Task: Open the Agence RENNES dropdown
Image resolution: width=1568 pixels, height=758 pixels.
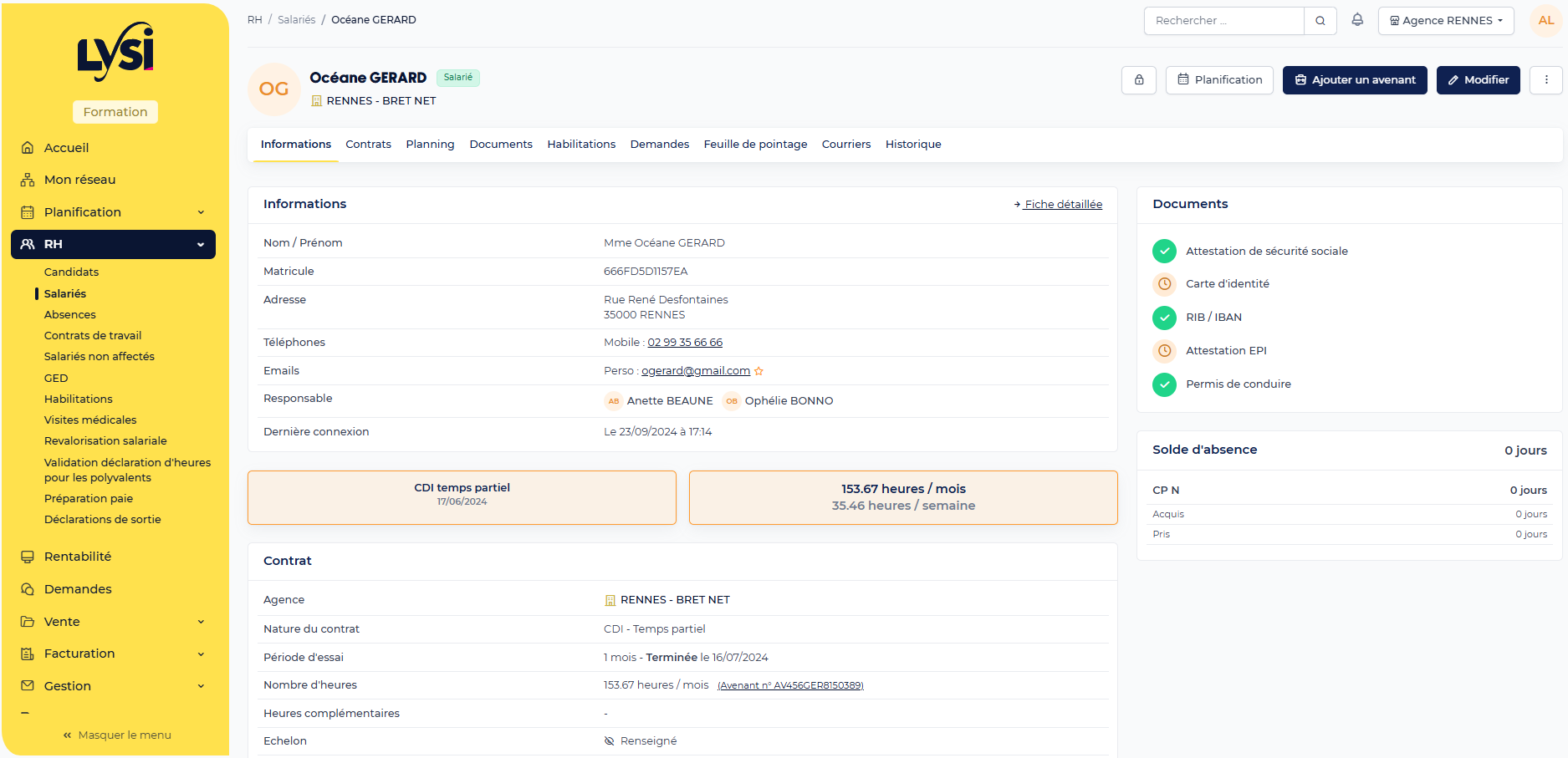Action: [x=1446, y=21]
